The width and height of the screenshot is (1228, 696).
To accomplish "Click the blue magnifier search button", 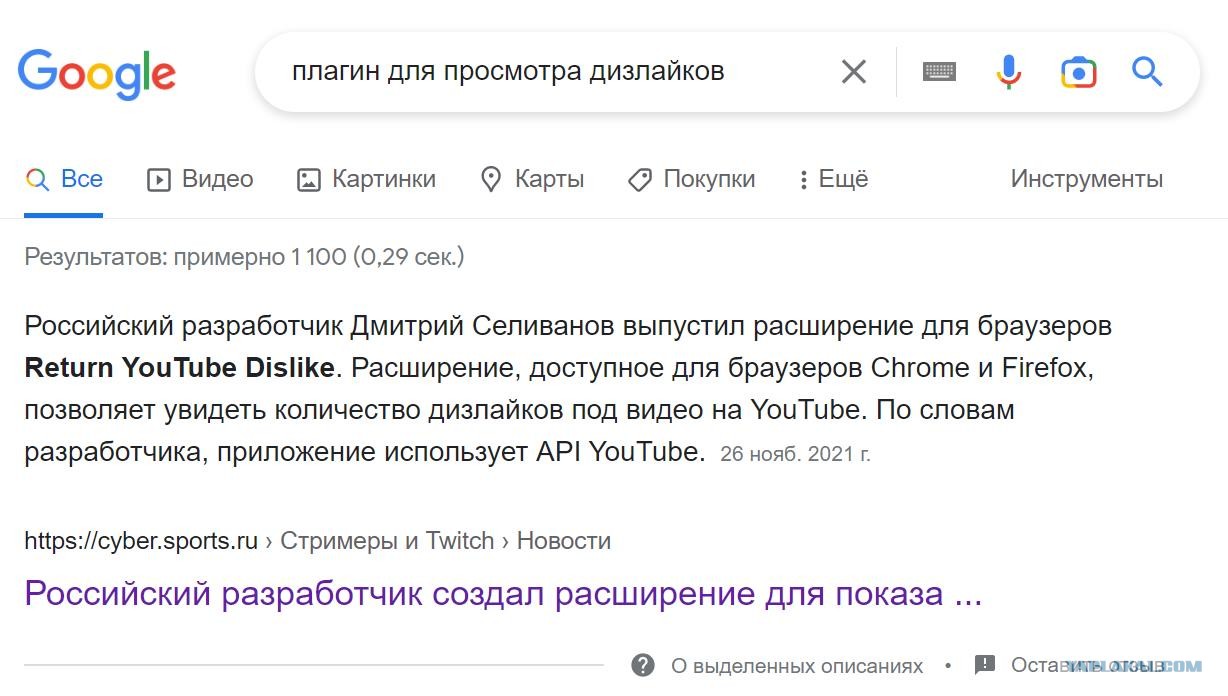I will (1147, 72).
